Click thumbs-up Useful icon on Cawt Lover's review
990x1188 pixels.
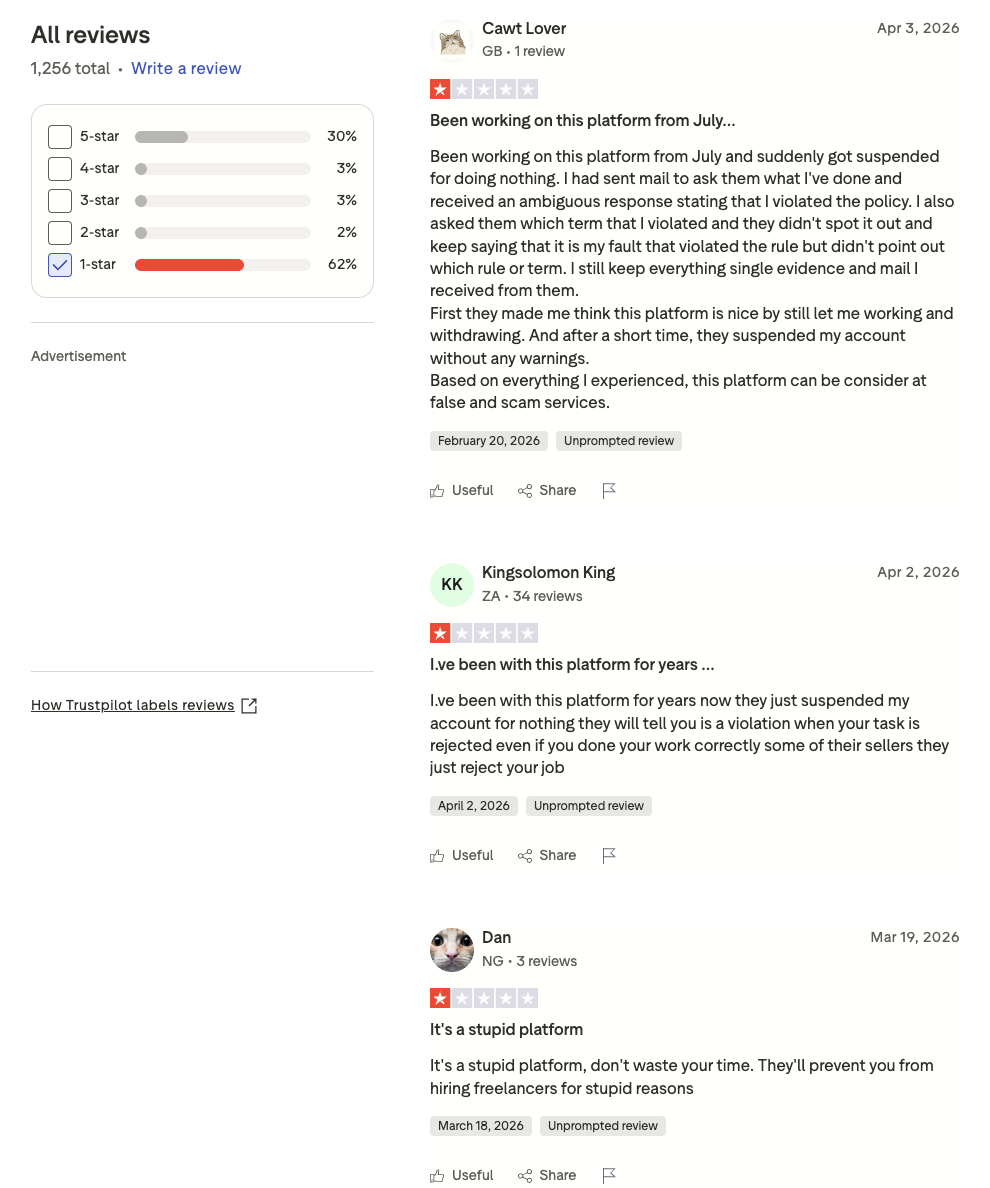[437, 491]
